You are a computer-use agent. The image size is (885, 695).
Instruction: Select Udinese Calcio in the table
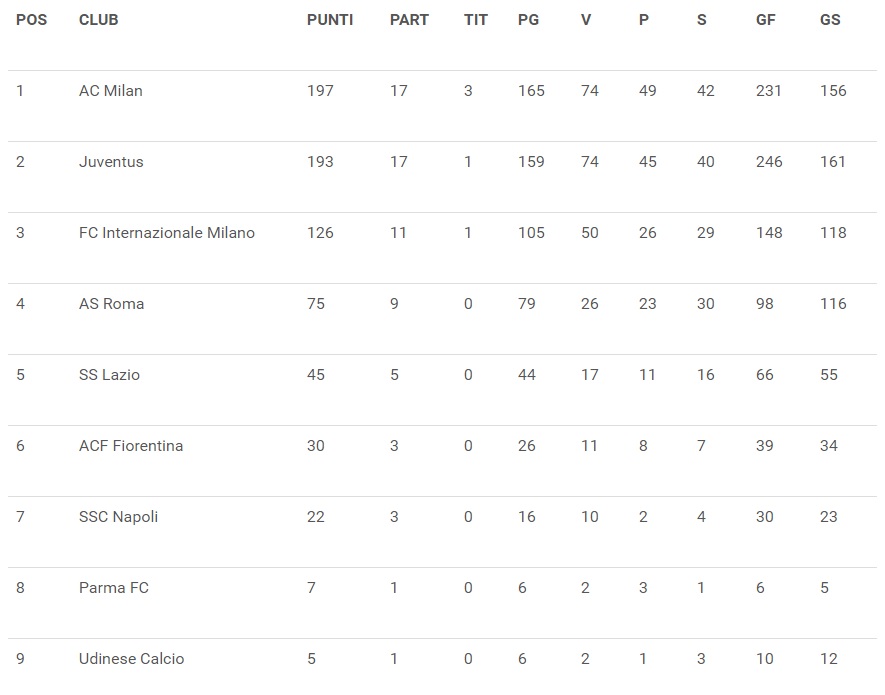pos(131,659)
